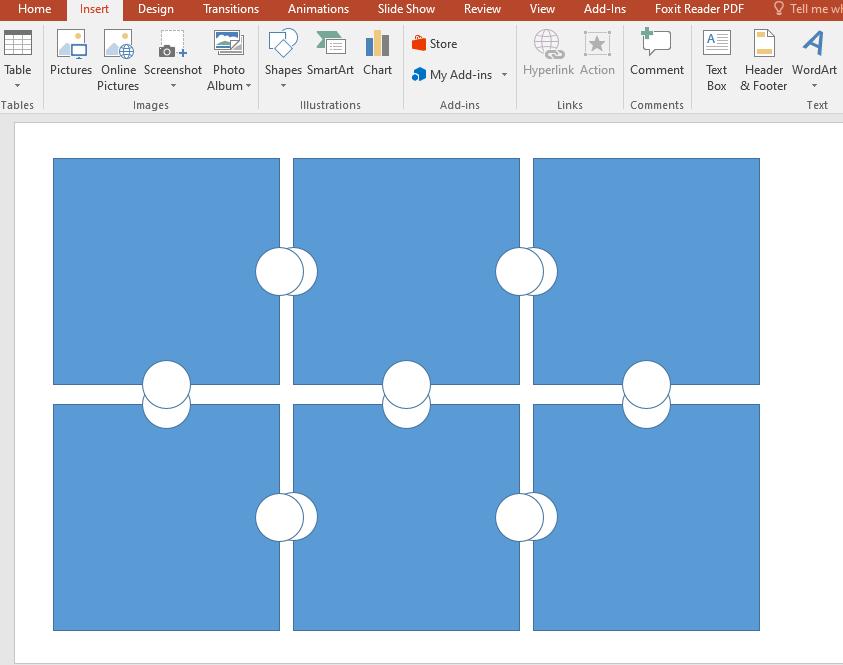Open the Table dropdown arrow

(x=18, y=84)
